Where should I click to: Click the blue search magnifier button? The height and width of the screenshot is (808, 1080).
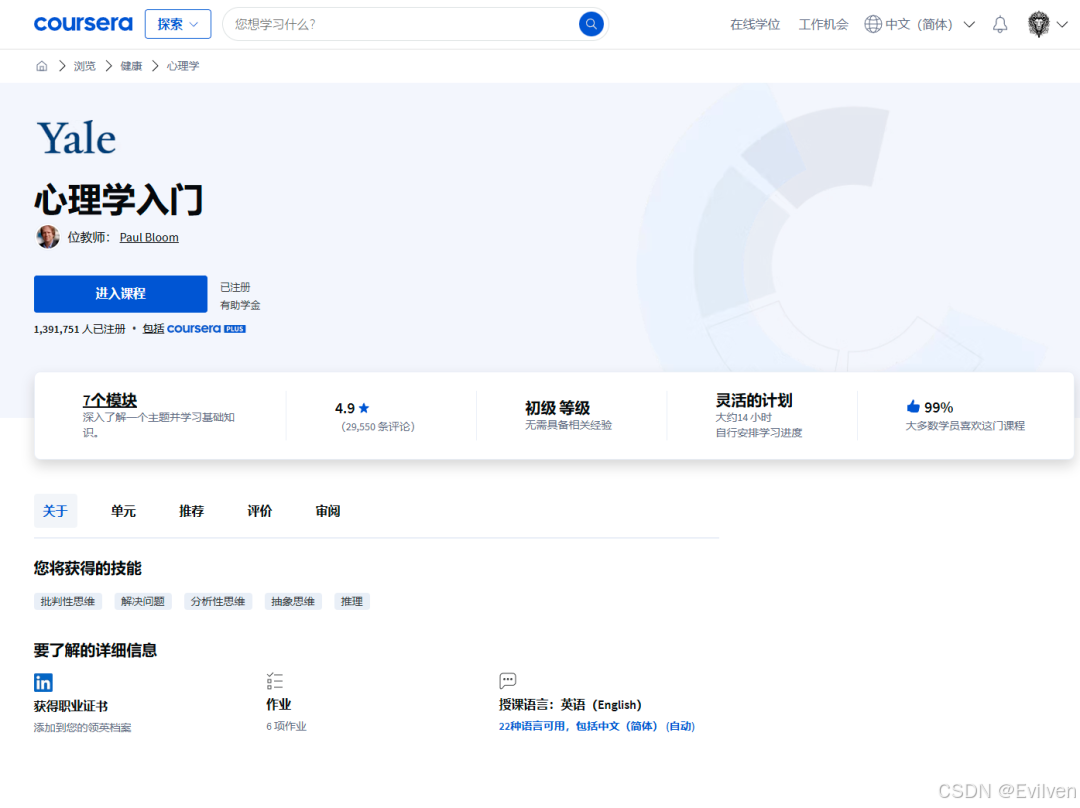[590, 24]
